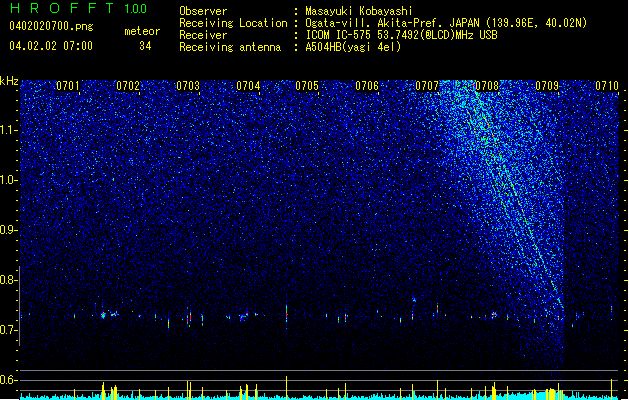This screenshot has height=400, width=629.
Task: Click the 0.8 kHz axis label
Action: click(9, 280)
